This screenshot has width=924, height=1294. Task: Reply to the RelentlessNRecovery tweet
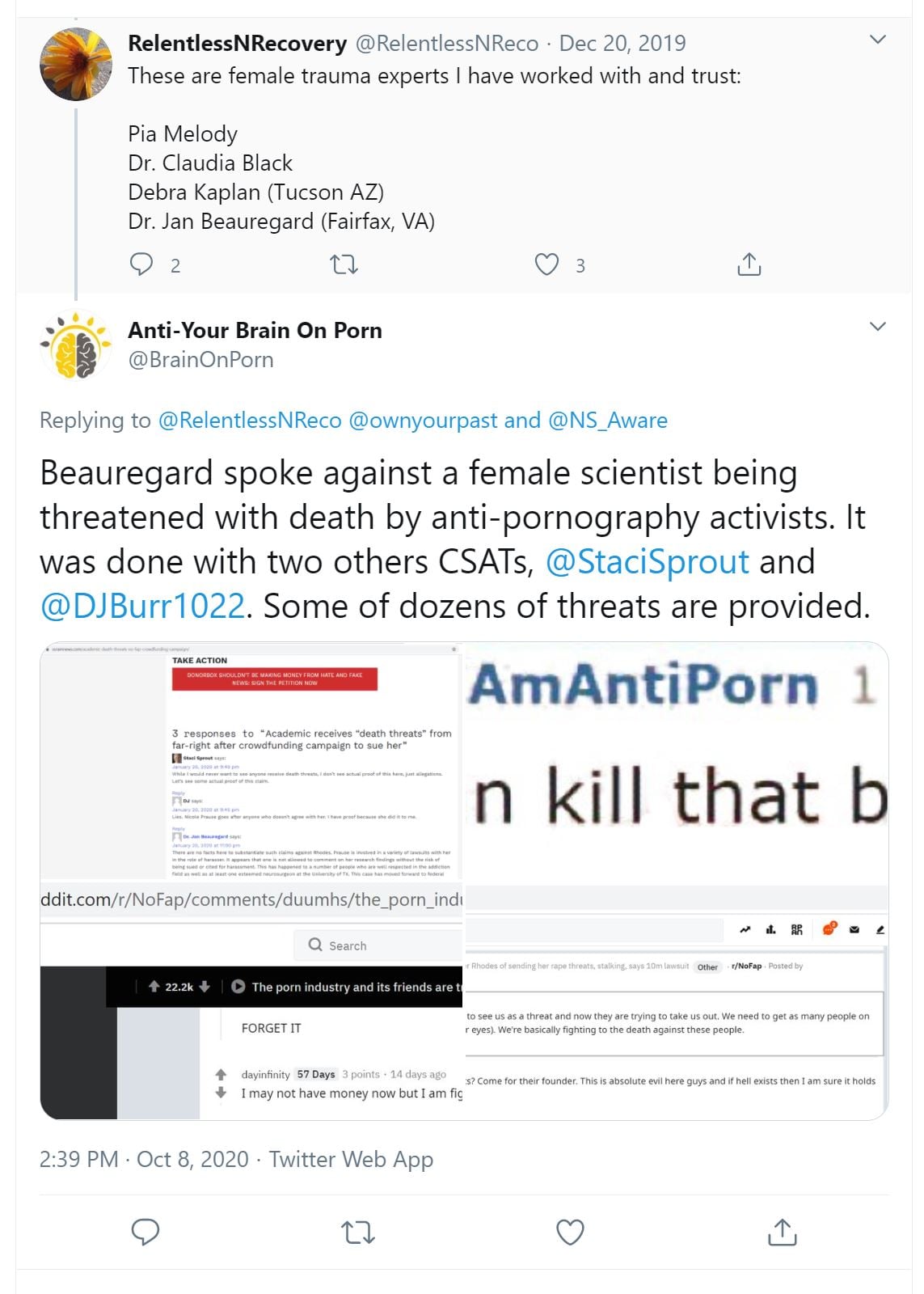[142, 264]
